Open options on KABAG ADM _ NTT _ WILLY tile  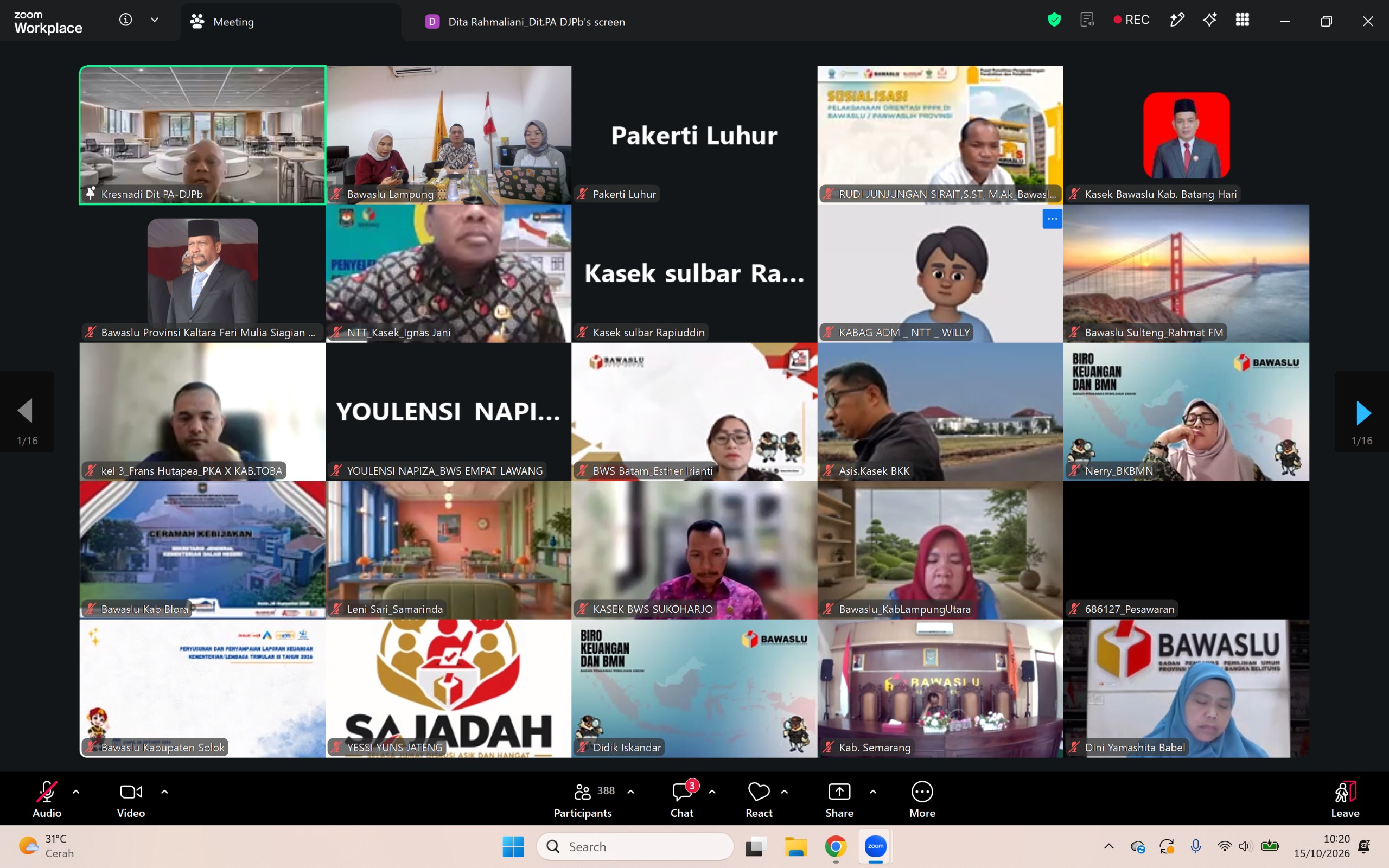click(x=1052, y=219)
